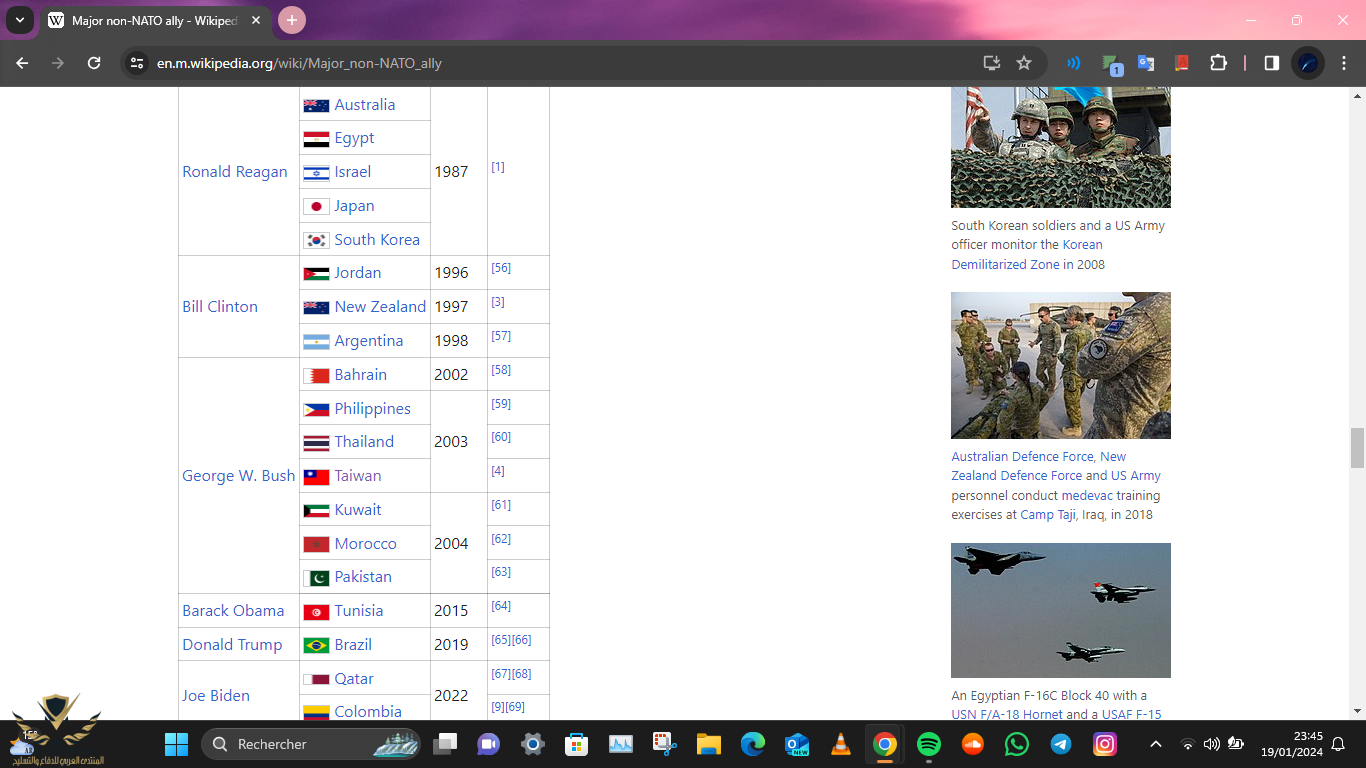Open the Bill Clinton link
The image size is (1366, 768).
tap(220, 307)
